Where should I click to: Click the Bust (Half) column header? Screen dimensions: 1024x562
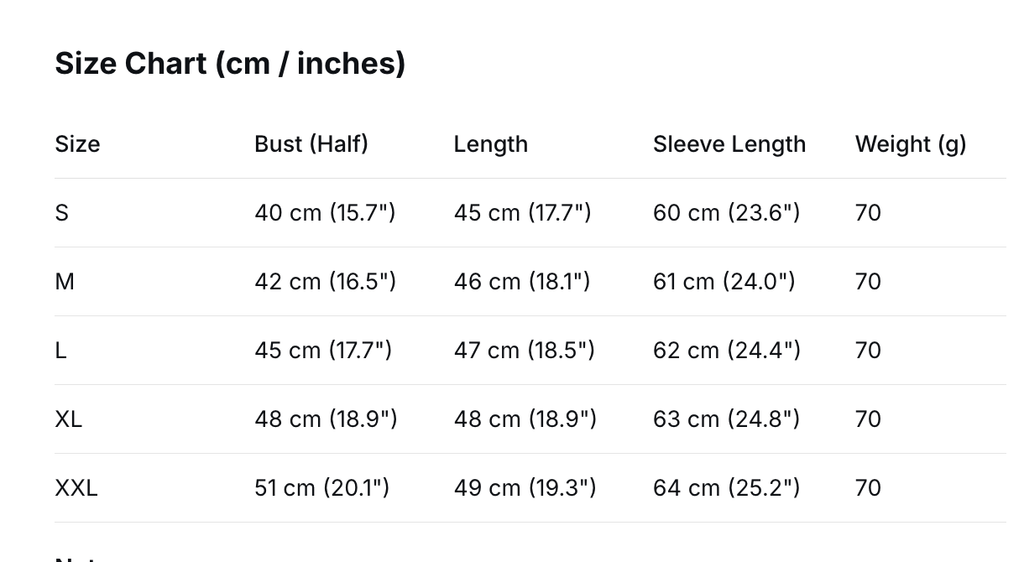pos(311,144)
